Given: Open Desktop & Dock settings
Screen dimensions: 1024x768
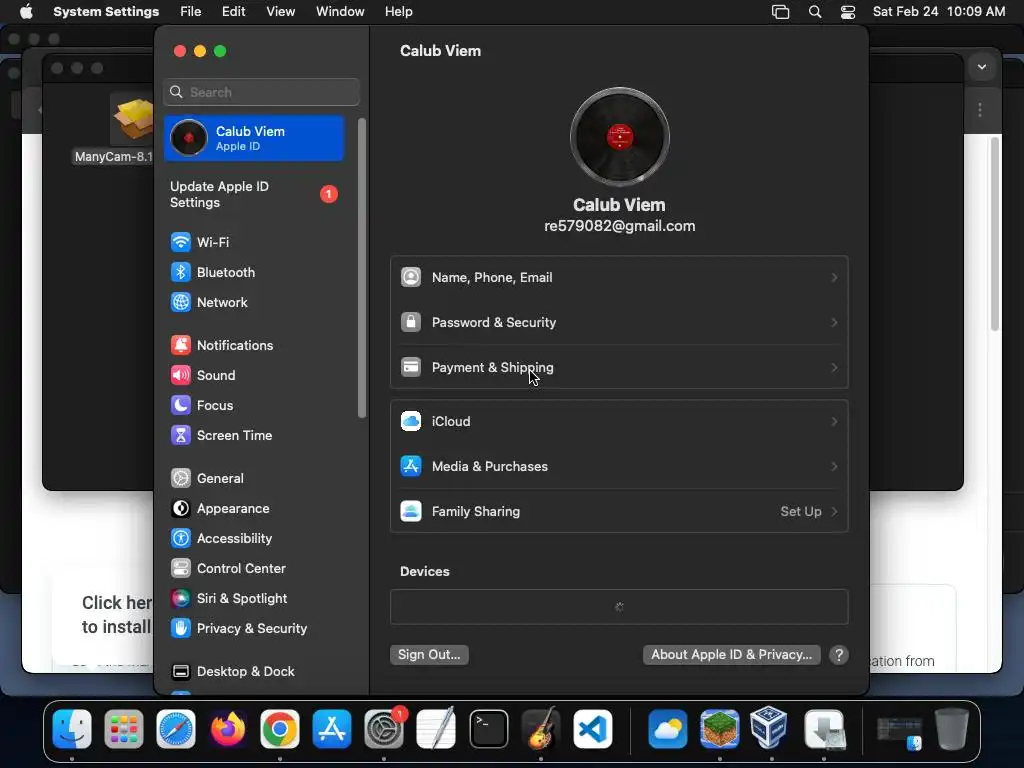Looking at the screenshot, I should click(232, 672).
